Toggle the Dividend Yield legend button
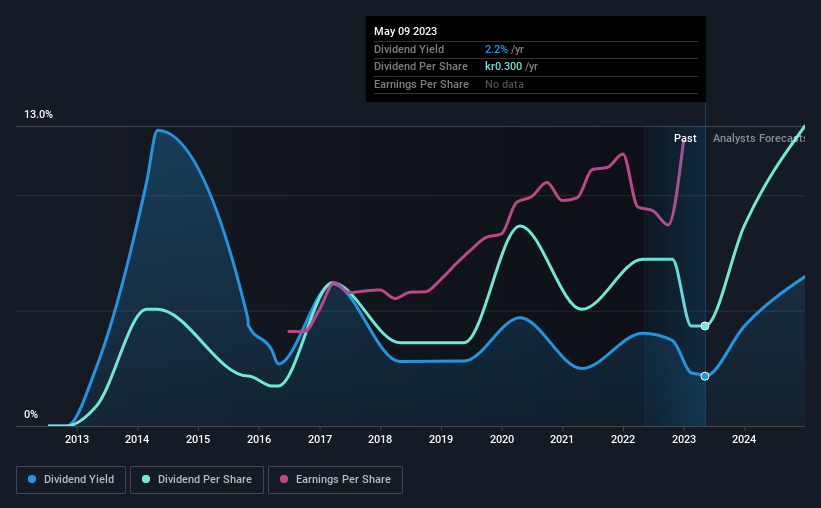 click(71, 480)
